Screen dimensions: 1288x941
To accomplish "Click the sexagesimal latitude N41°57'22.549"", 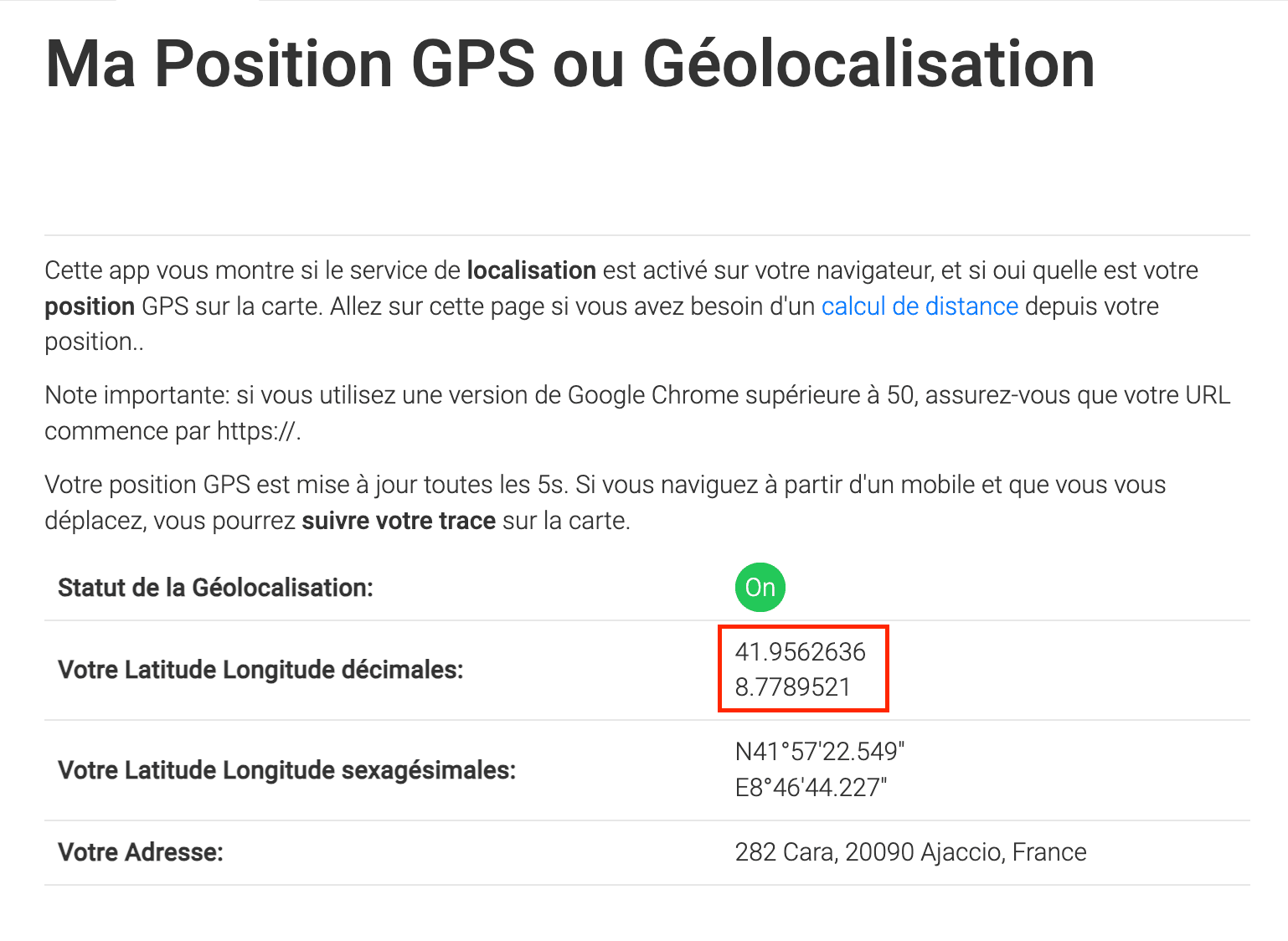I will pos(819,752).
